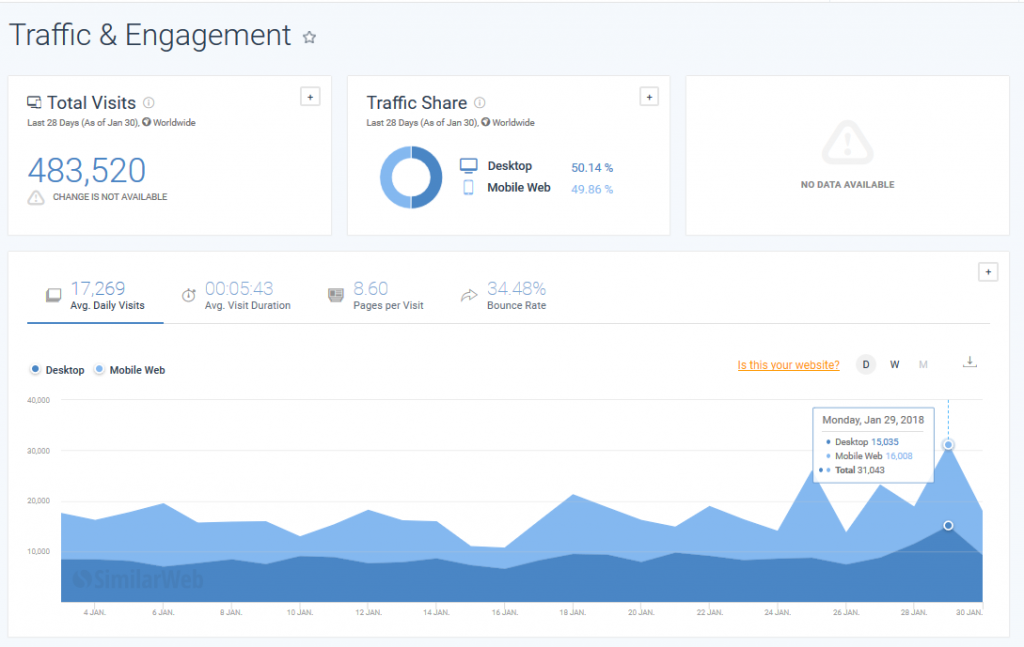Toggle the Desktop series in chart legend
The width and height of the screenshot is (1024, 647).
[x=58, y=370]
